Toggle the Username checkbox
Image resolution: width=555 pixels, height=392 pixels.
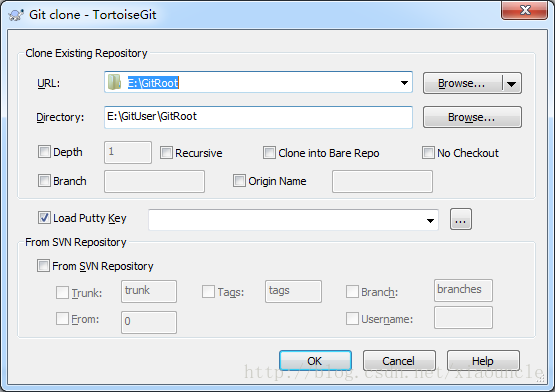352,318
